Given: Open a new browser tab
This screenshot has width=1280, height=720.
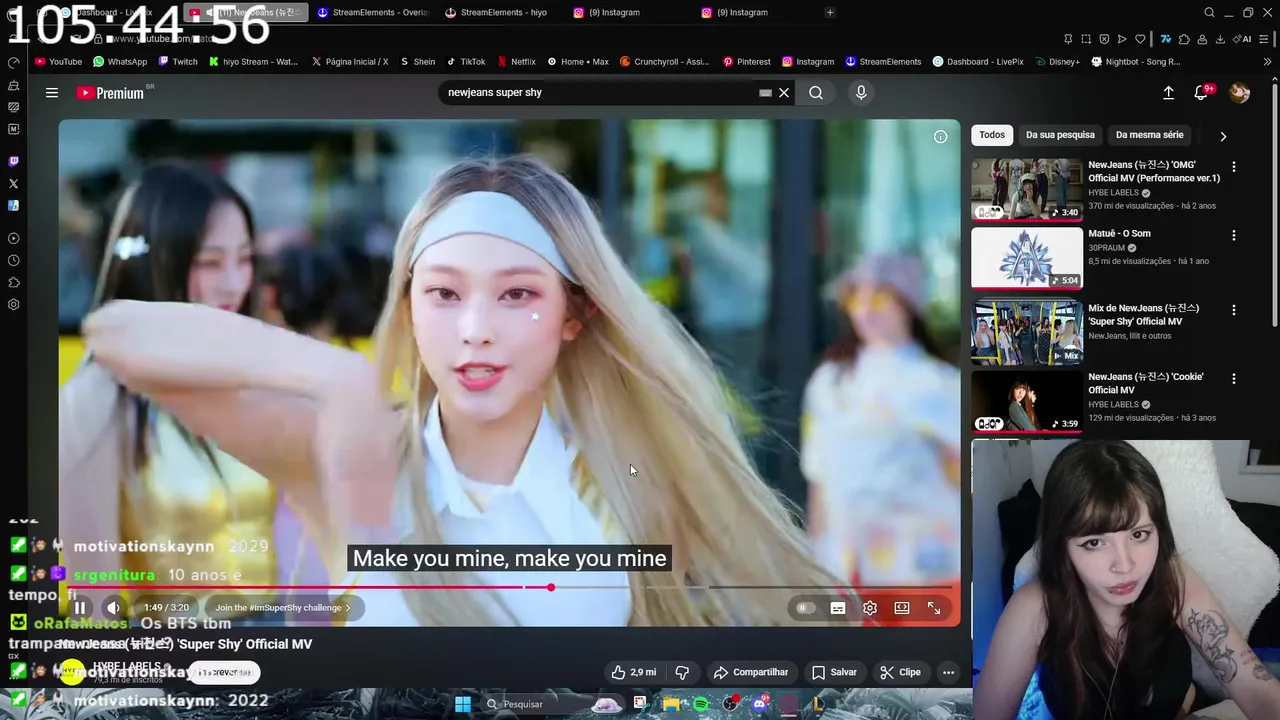Looking at the screenshot, I should coord(830,12).
